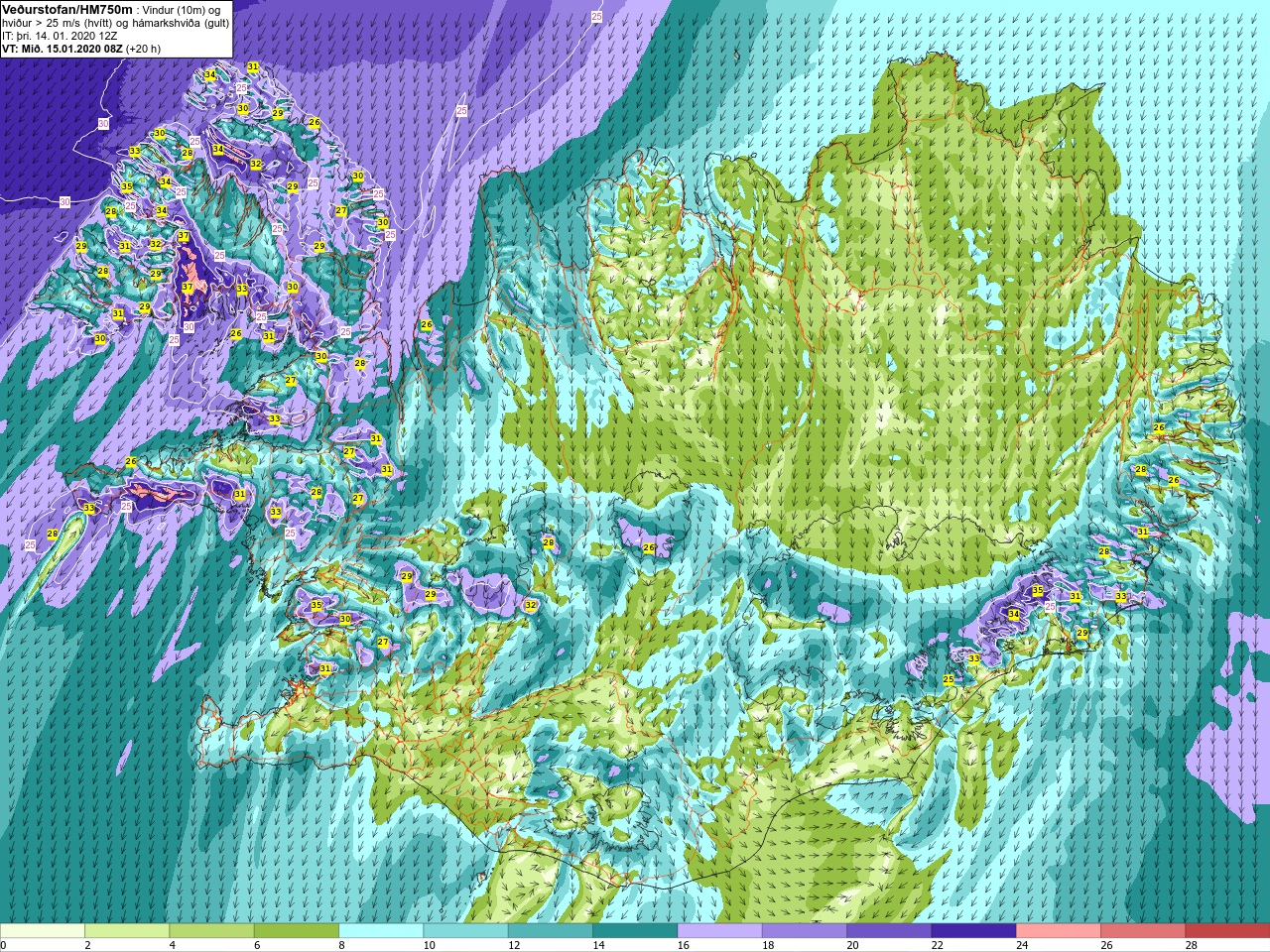Pick the 22–24 m/s dark indigo legend swatch
1270x952 pixels.
point(973,931)
